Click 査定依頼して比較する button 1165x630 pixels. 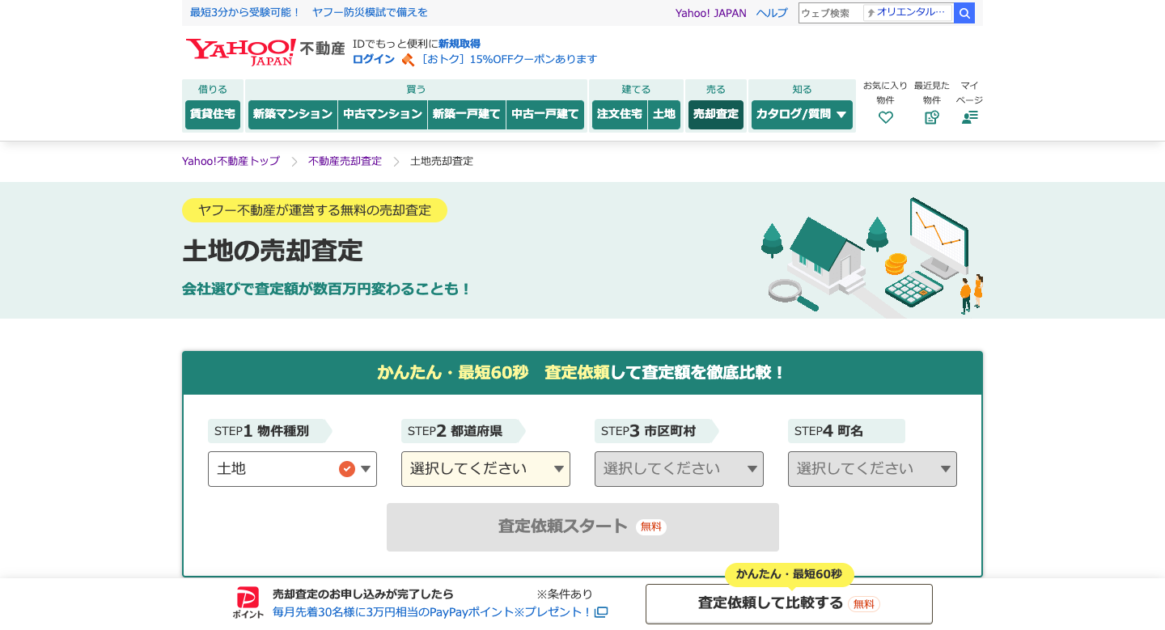(788, 603)
